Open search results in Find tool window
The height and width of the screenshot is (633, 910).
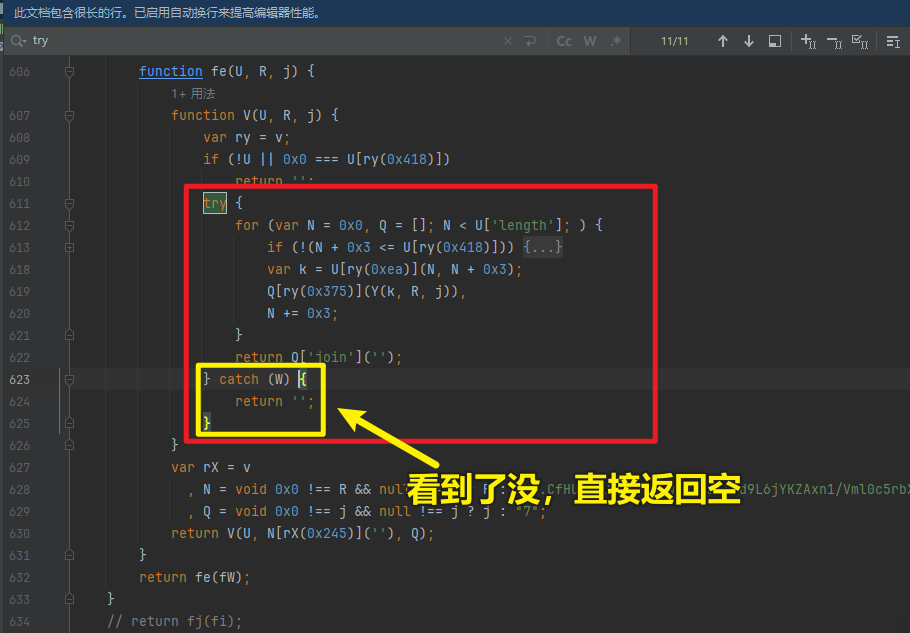point(775,41)
